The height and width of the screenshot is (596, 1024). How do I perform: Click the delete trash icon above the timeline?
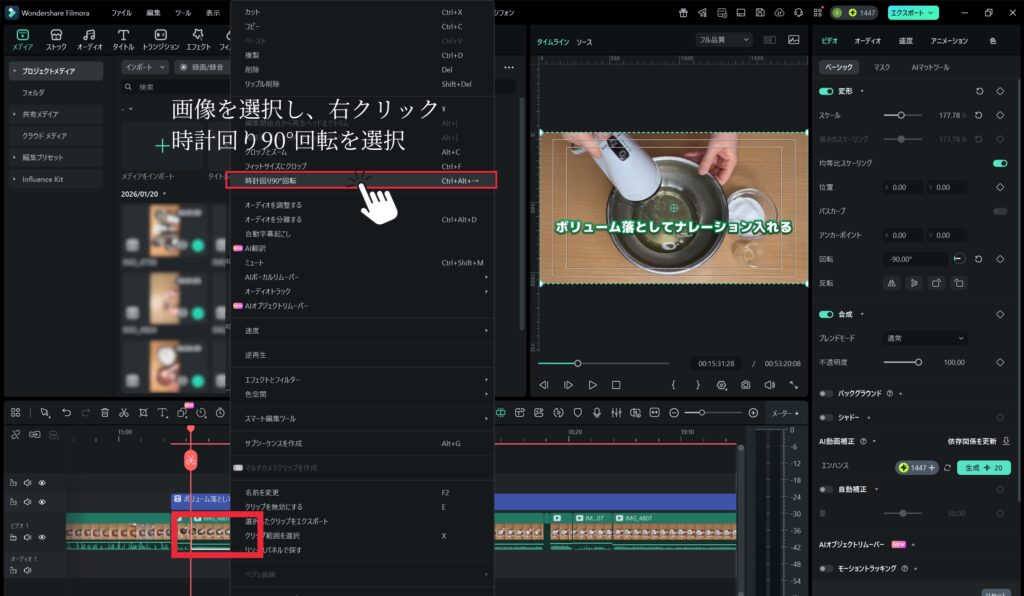point(104,412)
